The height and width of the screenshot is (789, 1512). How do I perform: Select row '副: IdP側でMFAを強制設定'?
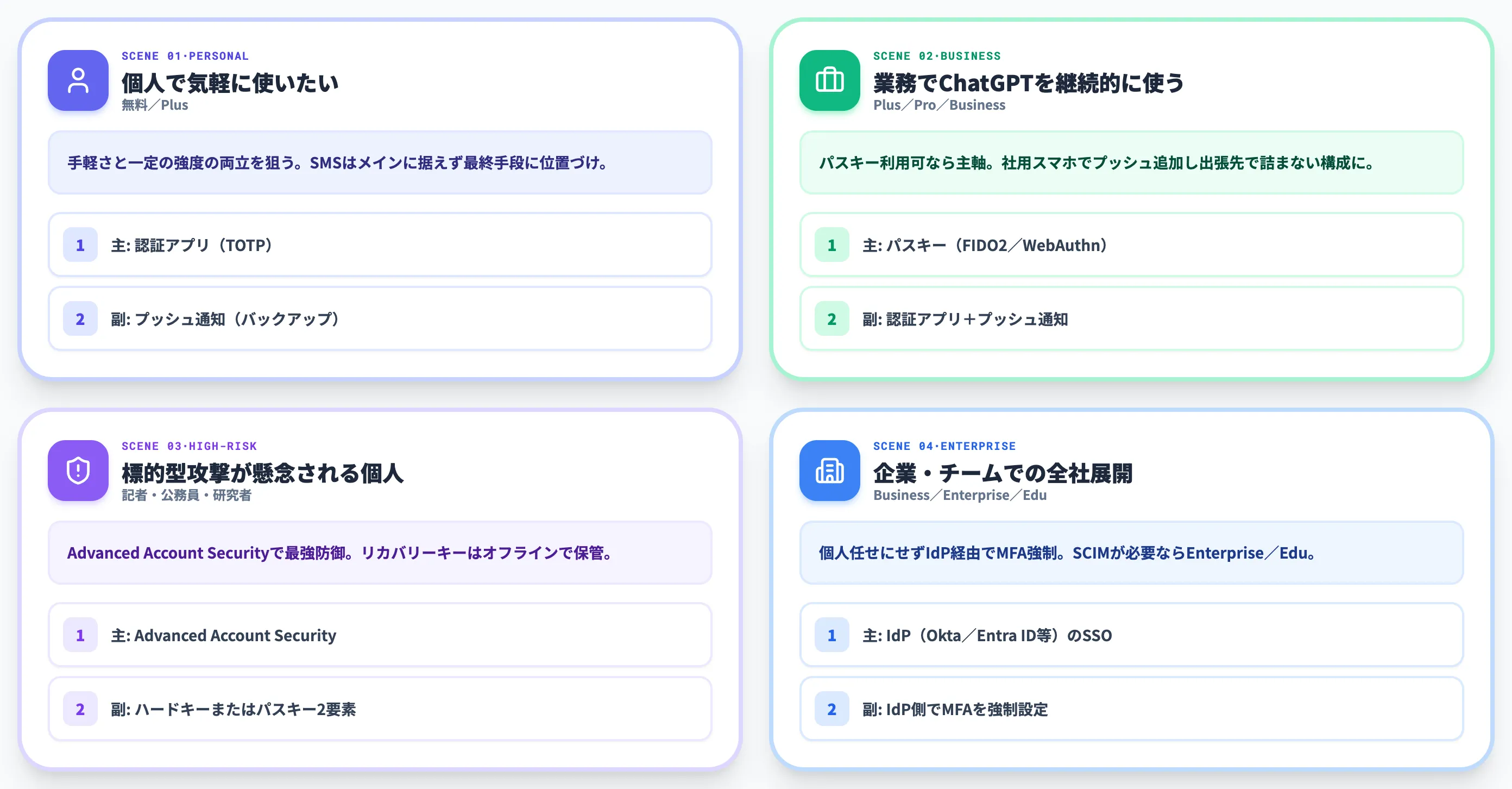[x=1131, y=709]
